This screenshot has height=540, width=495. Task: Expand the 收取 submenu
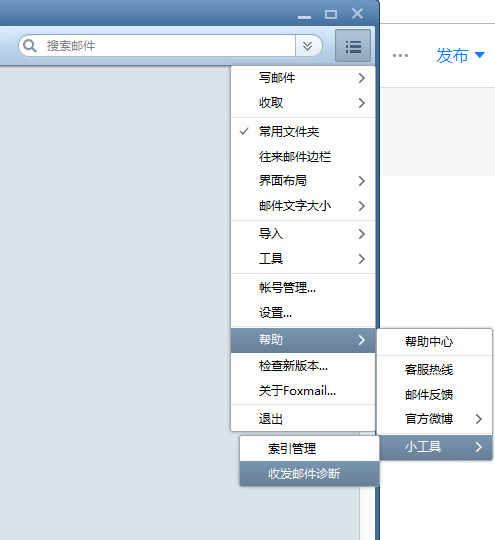pyautogui.click(x=303, y=103)
